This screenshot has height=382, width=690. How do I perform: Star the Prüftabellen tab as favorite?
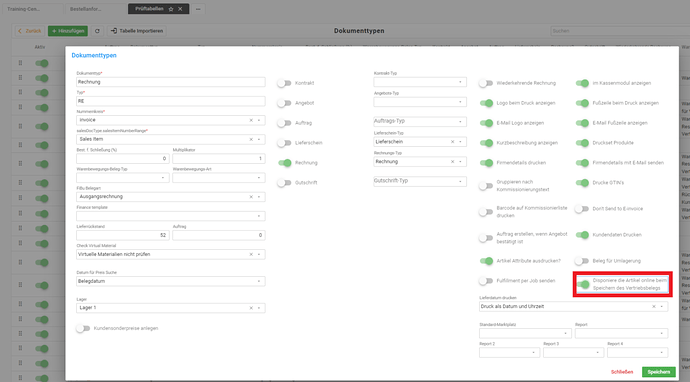pos(171,9)
